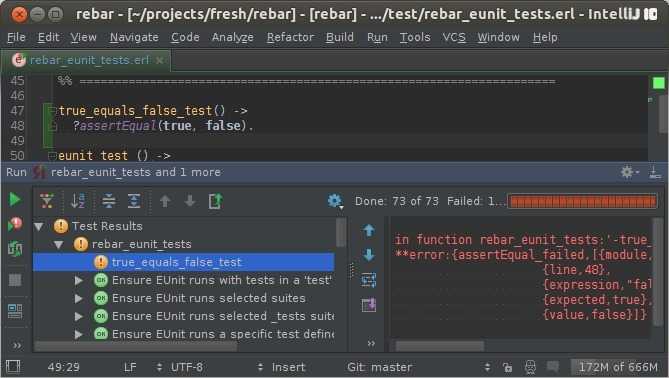Collapse the Test Results root node

39,226
